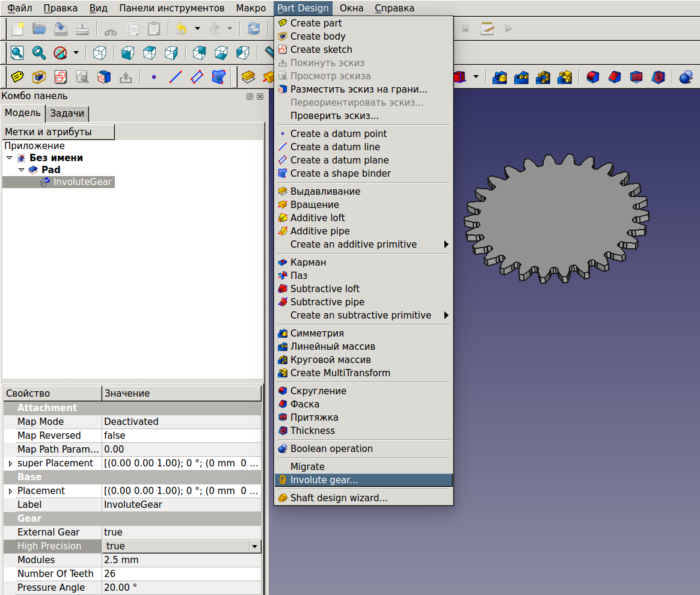Select the Isometric view cube icon
This screenshot has height=595, width=700.
click(x=100, y=53)
